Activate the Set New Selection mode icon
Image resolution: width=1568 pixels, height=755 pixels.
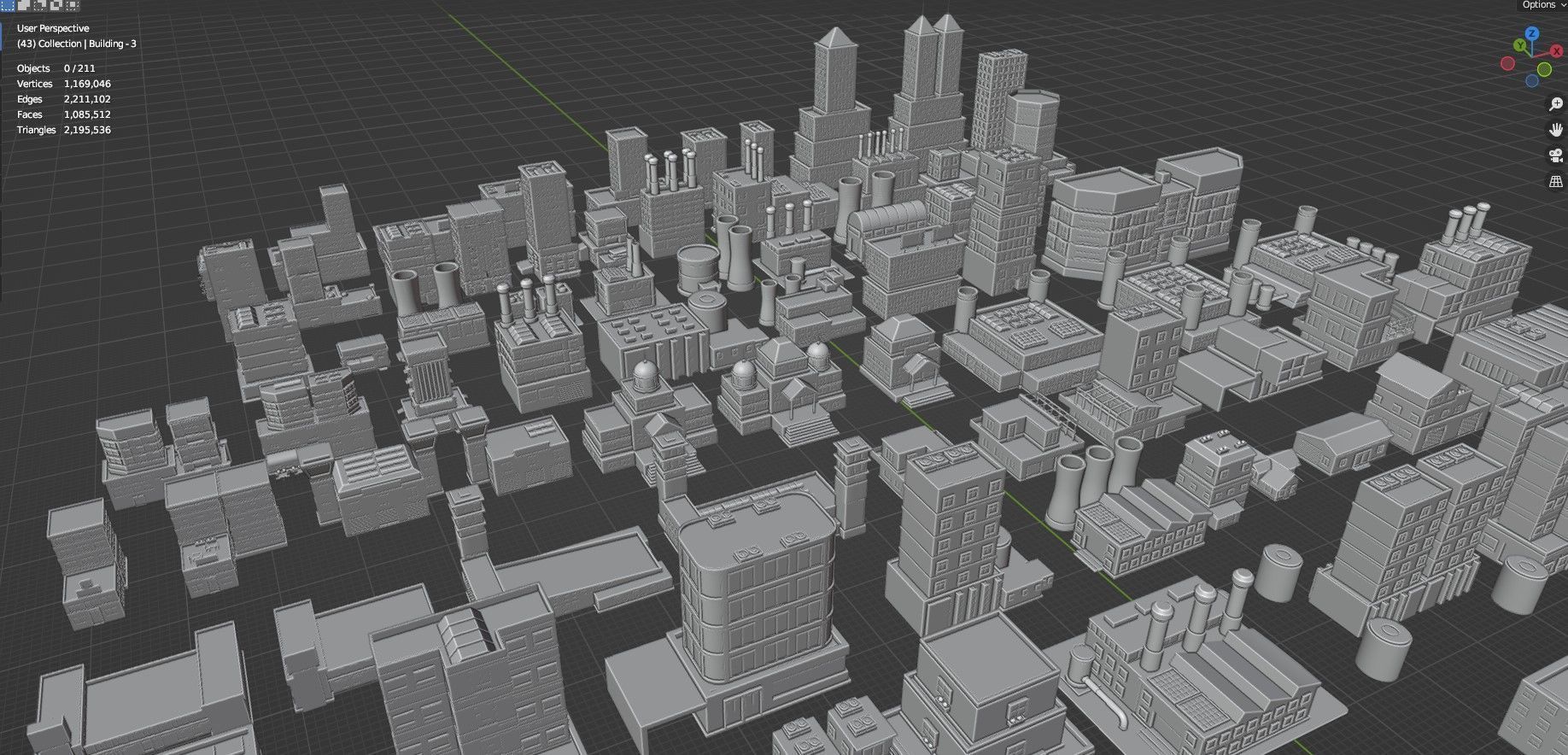click(8, 5)
